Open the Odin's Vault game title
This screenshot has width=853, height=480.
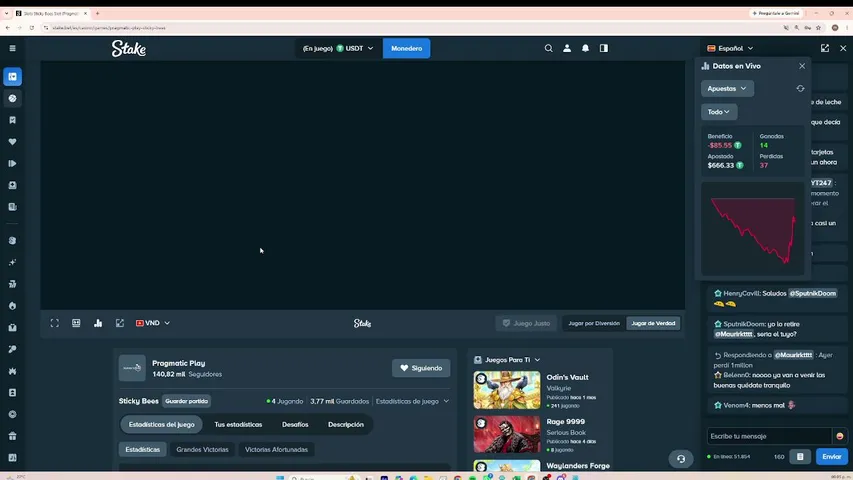coord(567,377)
